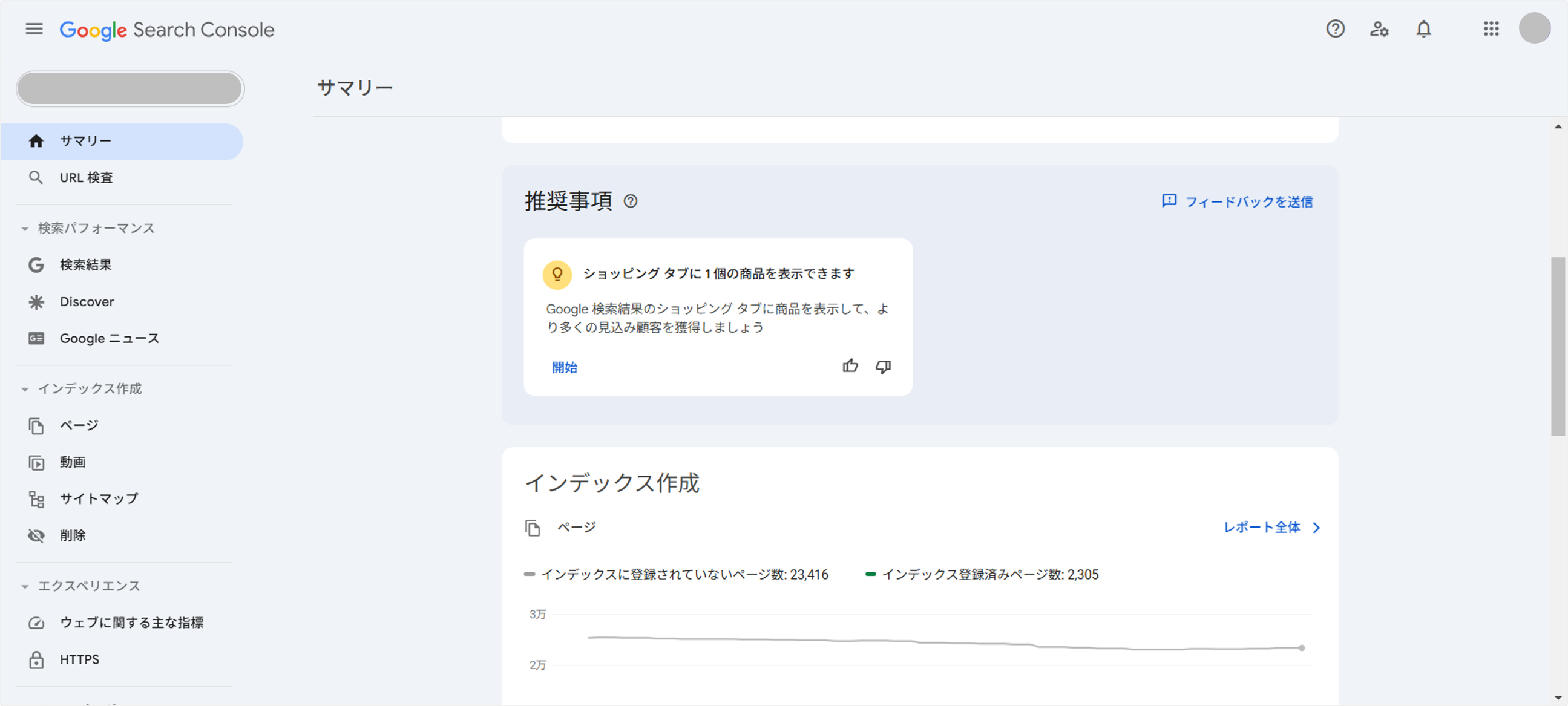Click the サマリー page heading

[x=355, y=88]
